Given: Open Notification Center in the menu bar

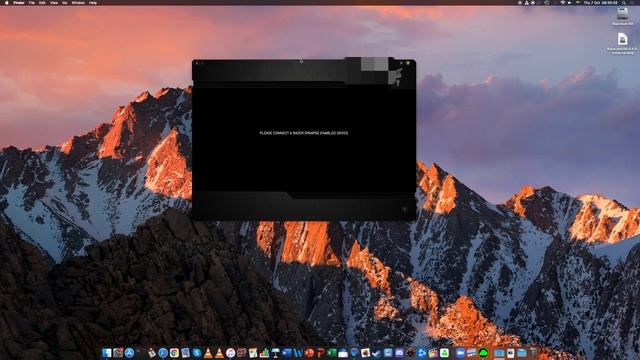Looking at the screenshot, I should click(632, 2).
